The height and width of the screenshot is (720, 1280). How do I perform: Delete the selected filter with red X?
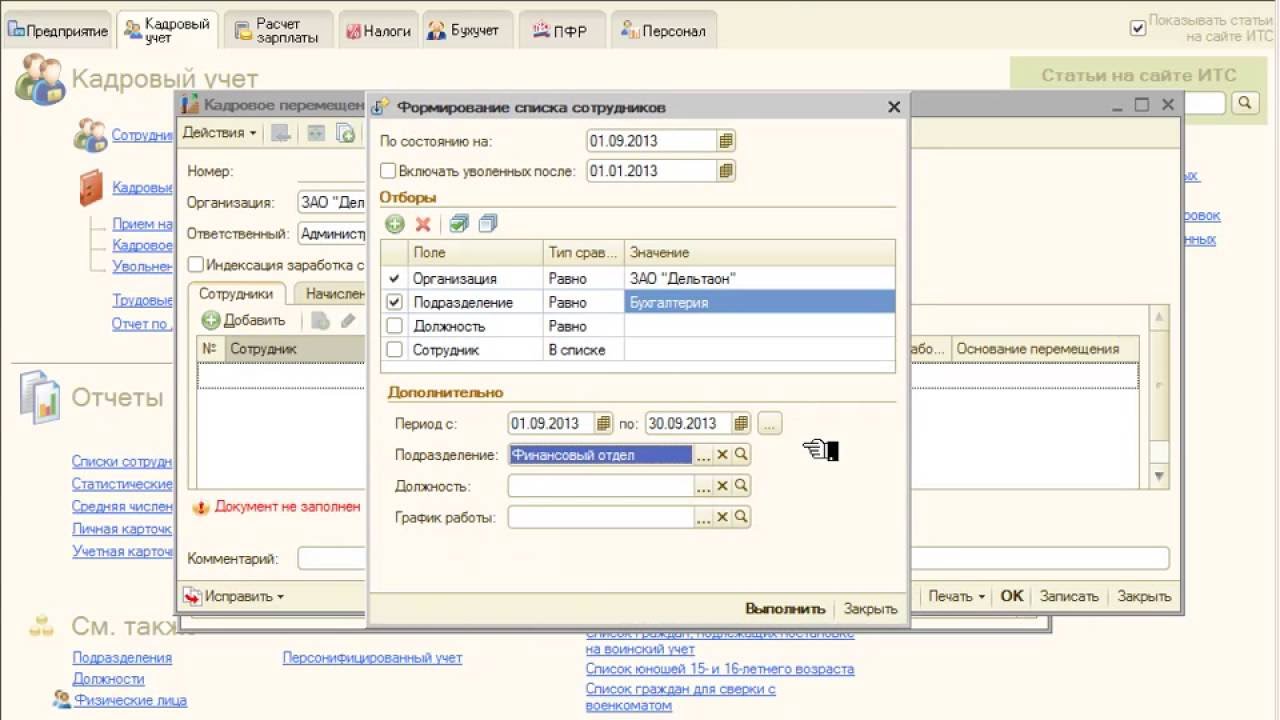[423, 224]
